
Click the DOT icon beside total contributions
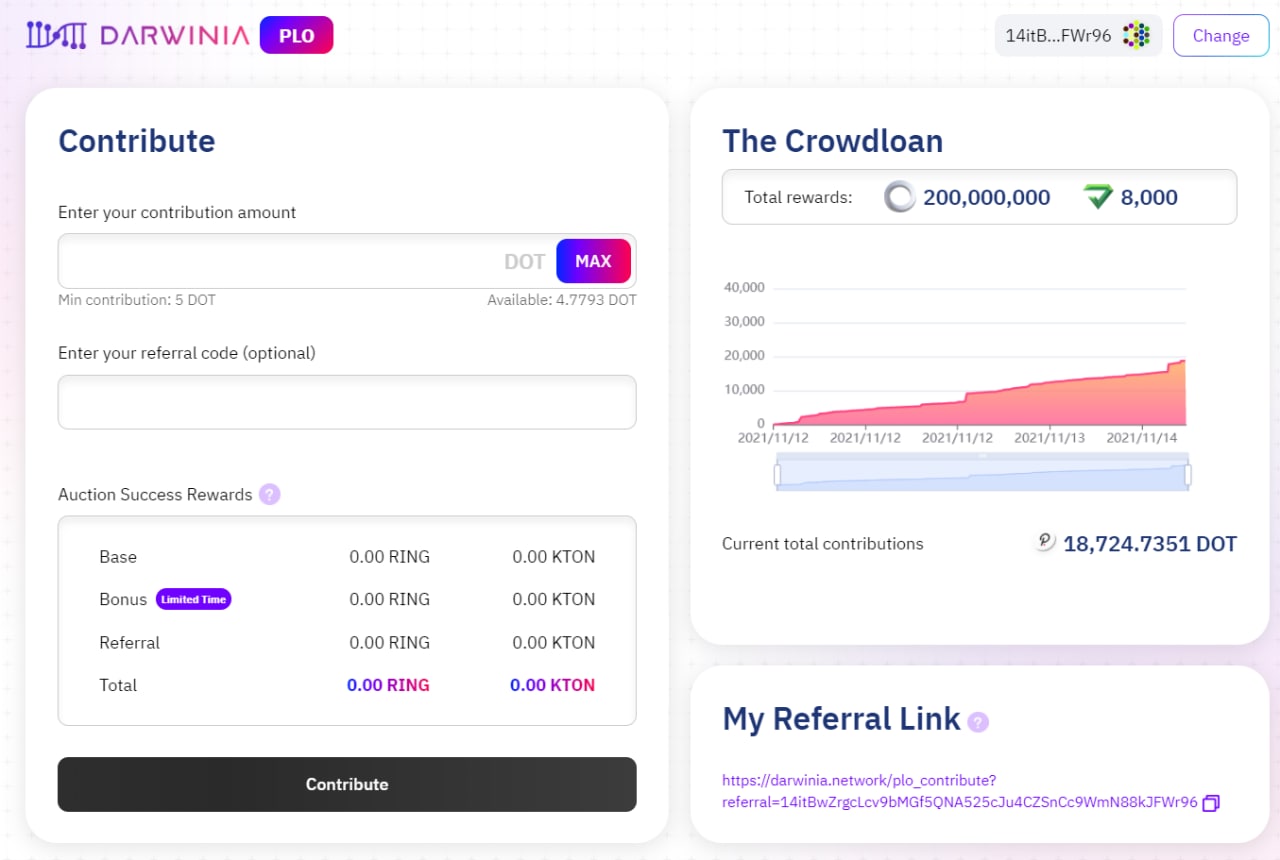1045,542
